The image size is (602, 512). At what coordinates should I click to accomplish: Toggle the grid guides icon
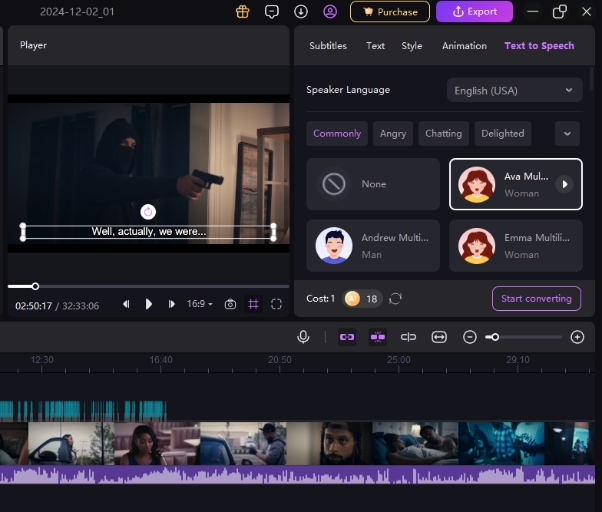[253, 304]
